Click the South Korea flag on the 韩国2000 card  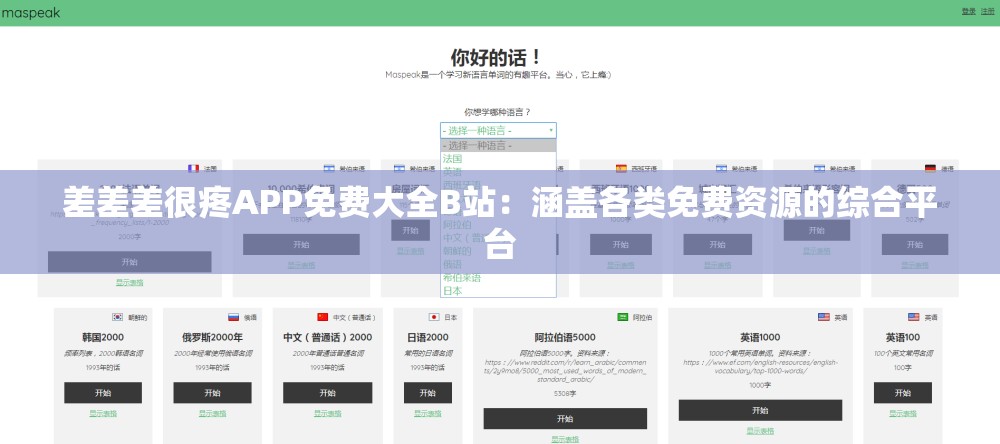point(117,317)
